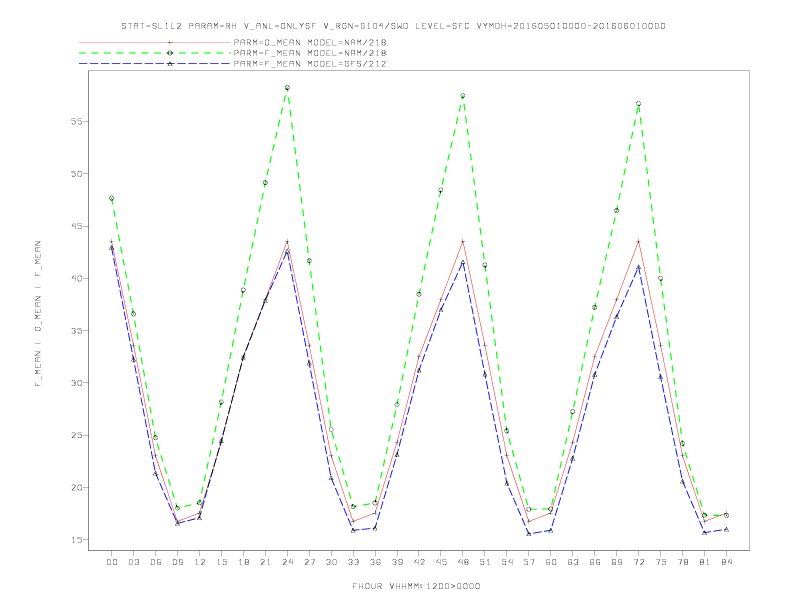
Task: Click x-axis forecast hour label 39
Action: coord(397,562)
